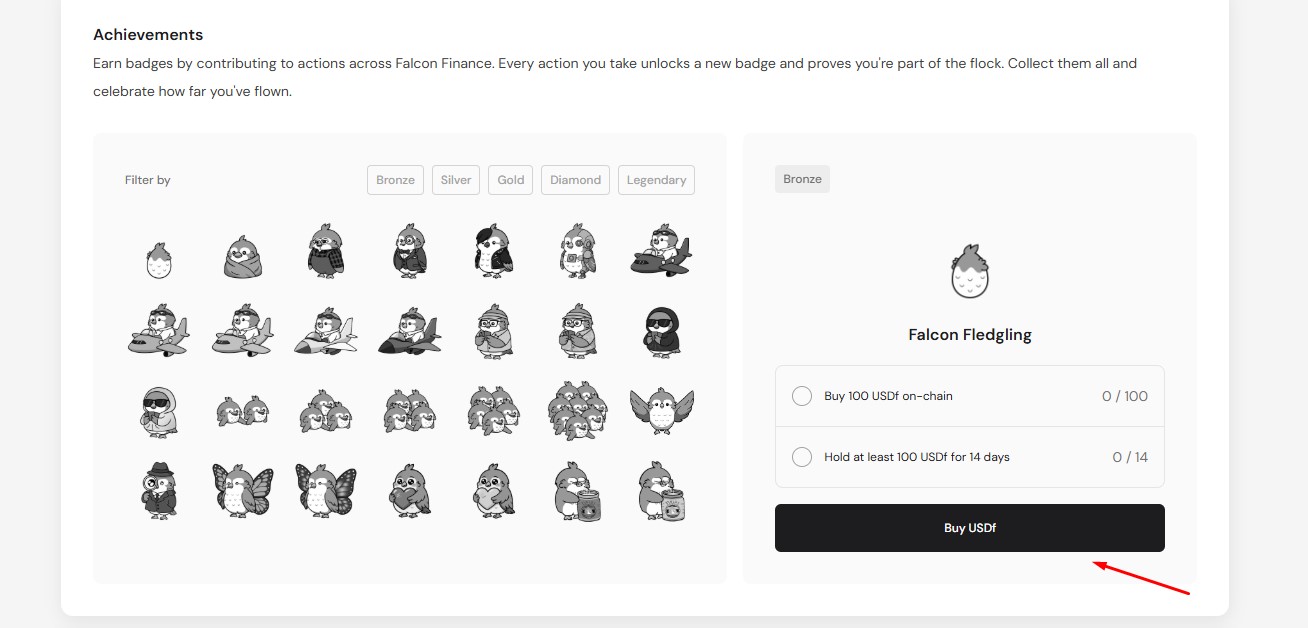Open the cyborg bird badge
The image size is (1308, 628).
577,251
